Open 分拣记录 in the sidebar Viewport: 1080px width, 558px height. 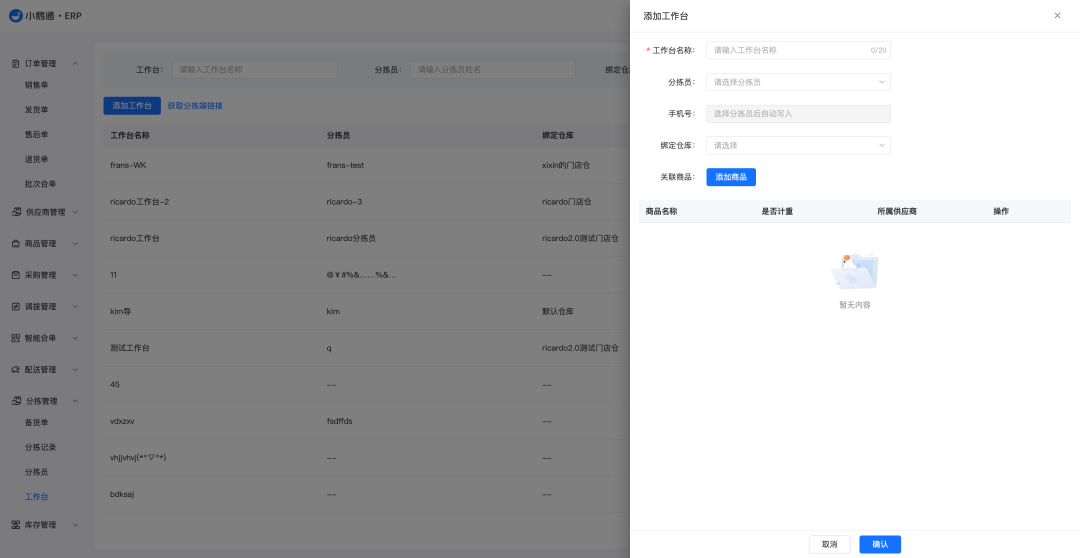coord(41,448)
